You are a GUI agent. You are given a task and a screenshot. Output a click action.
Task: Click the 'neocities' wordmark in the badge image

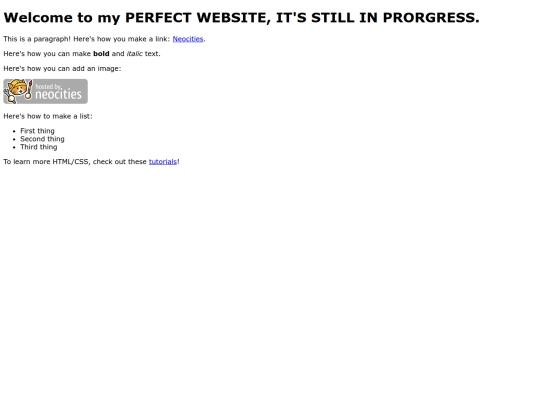point(58,94)
